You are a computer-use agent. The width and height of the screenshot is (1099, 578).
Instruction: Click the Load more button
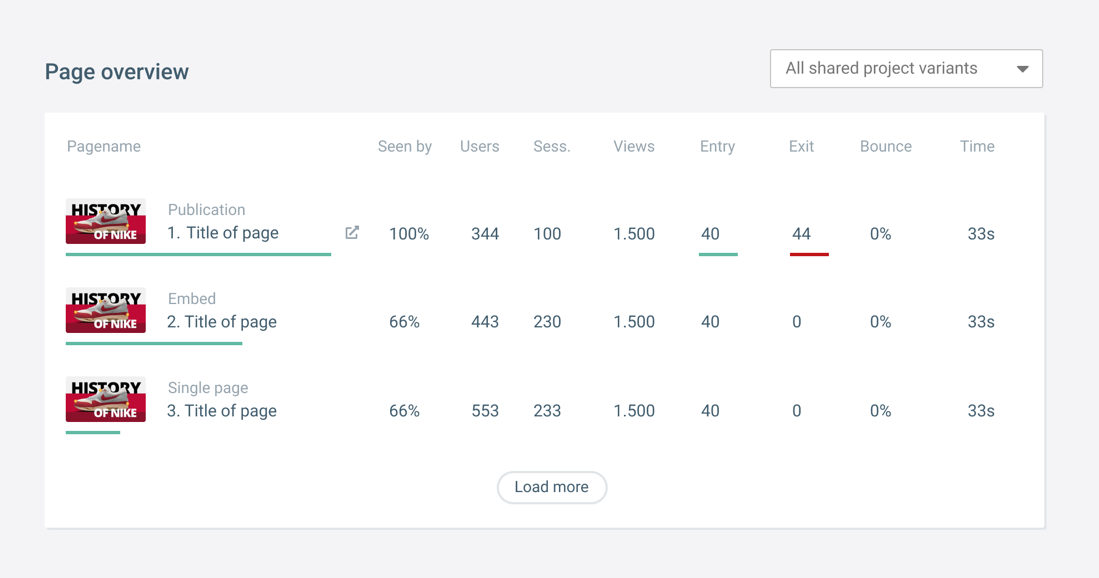(552, 487)
